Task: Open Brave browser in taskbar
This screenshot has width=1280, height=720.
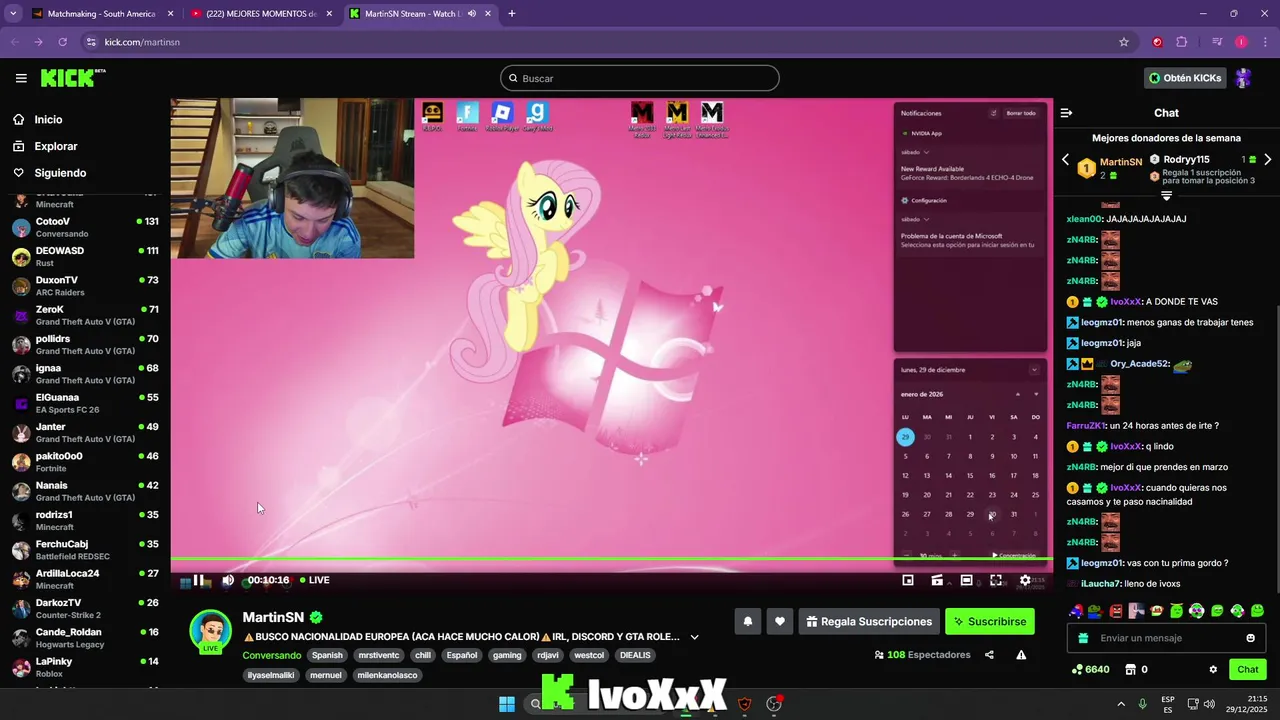Action: [744, 704]
